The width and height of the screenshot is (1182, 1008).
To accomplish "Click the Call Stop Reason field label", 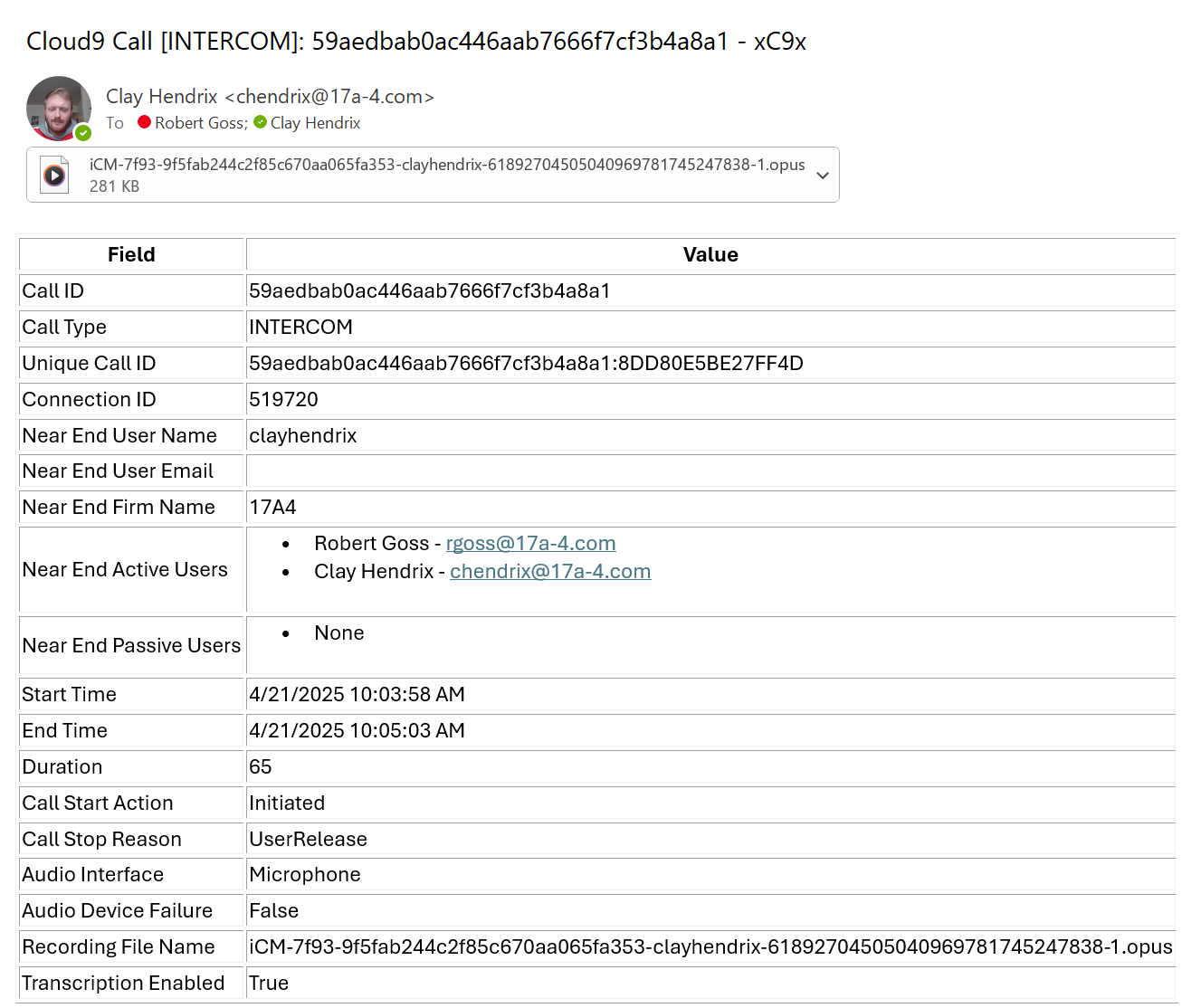I will 101,839.
